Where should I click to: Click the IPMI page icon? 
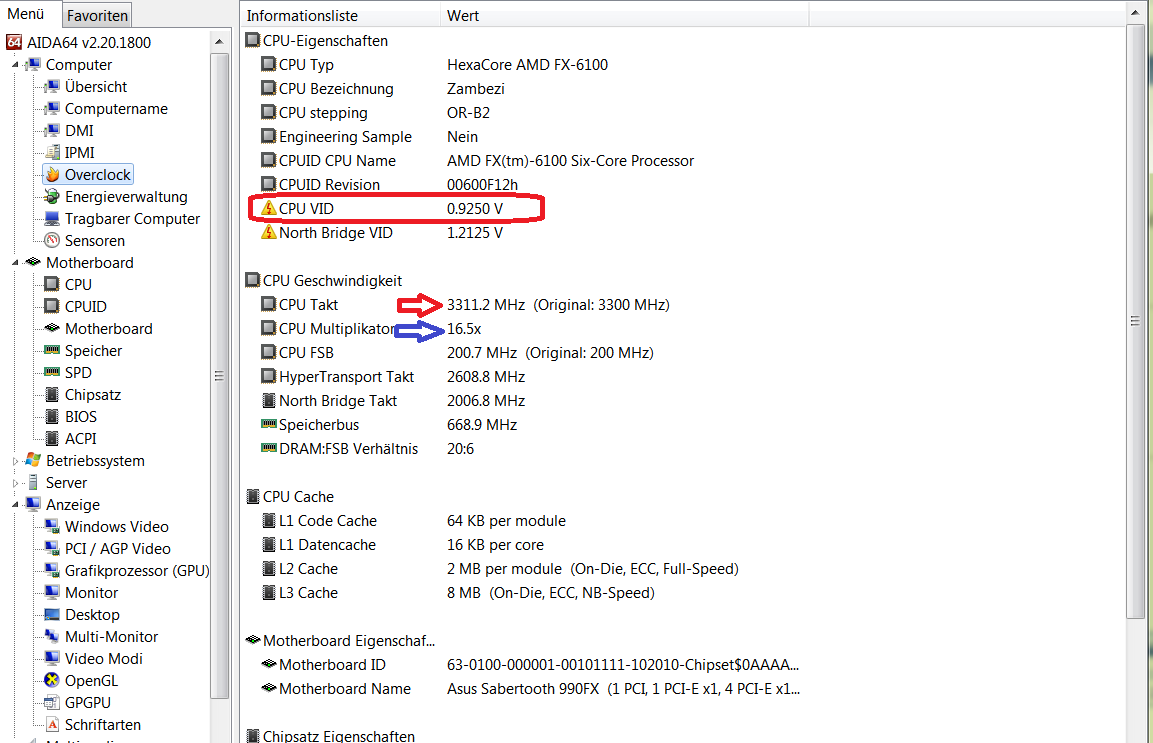tap(52, 153)
